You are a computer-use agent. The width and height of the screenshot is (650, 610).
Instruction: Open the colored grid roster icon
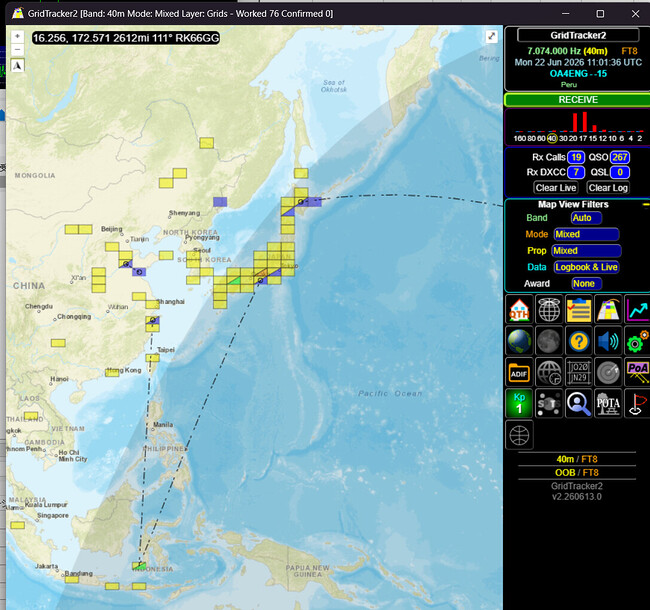tap(608, 309)
